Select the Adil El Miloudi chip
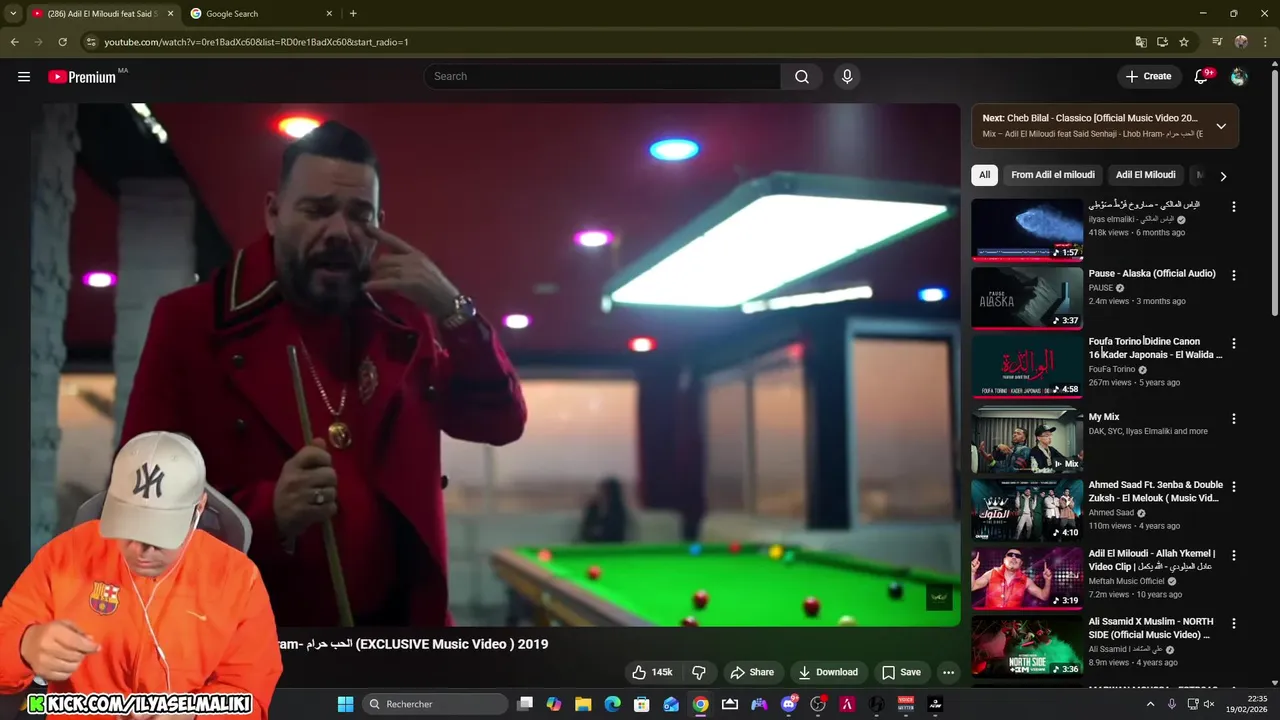The height and width of the screenshot is (720, 1280). (1146, 175)
